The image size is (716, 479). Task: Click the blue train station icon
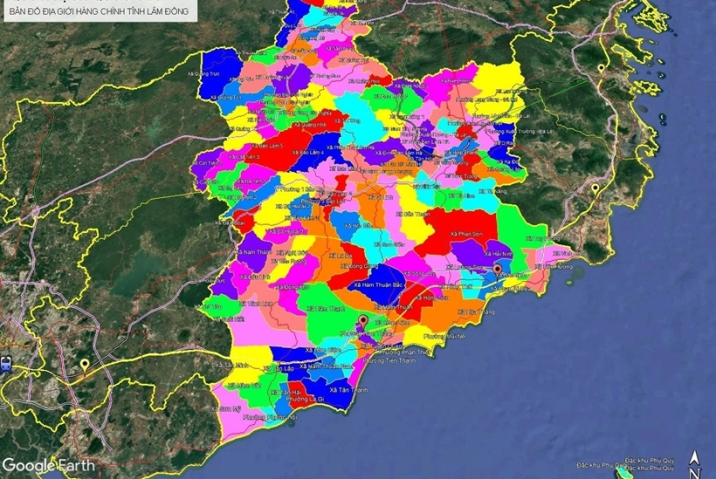[x=7, y=364]
